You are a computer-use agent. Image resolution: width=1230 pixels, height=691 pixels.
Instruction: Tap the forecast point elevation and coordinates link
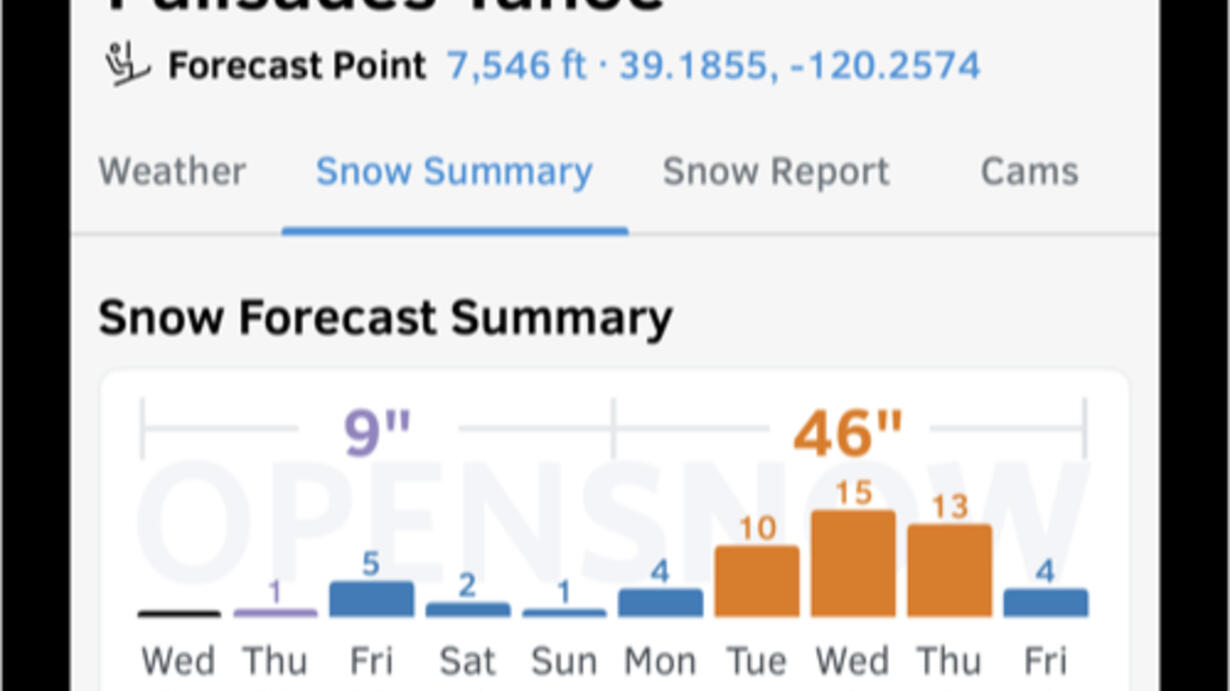pyautogui.click(x=713, y=66)
